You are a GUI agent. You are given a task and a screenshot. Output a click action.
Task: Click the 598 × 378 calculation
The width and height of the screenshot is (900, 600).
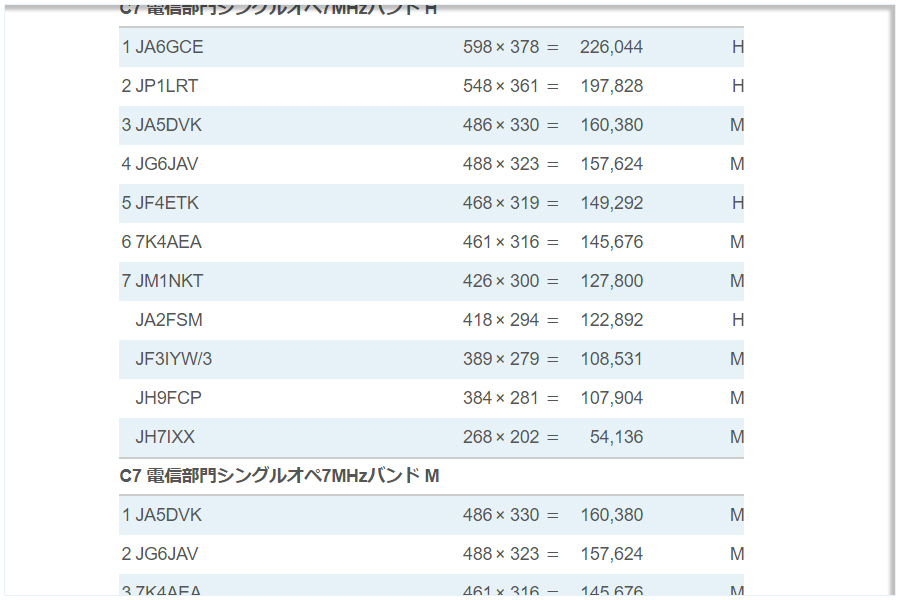coord(501,47)
